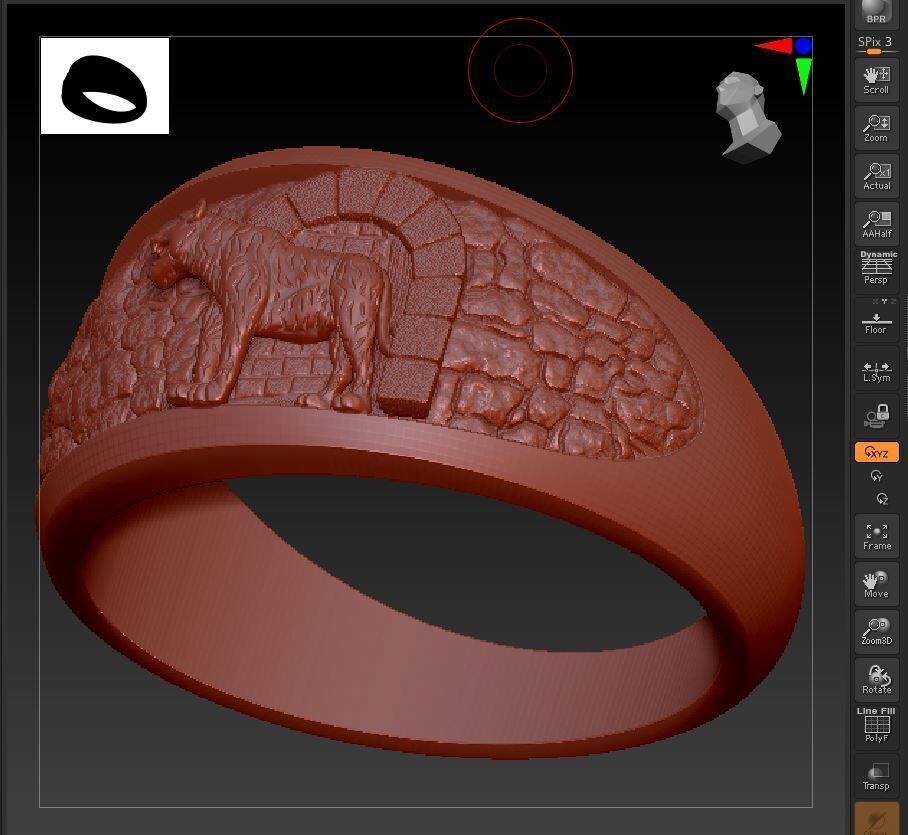Click the silhouette thumbnail of the ring
The image size is (908, 835).
[x=105, y=86]
